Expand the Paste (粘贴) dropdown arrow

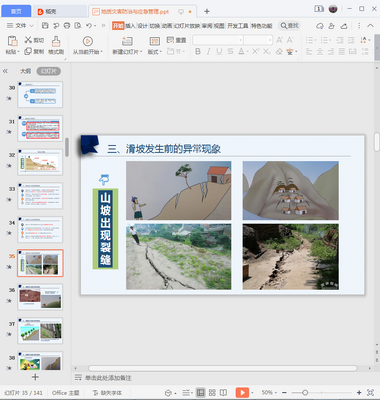(18, 52)
